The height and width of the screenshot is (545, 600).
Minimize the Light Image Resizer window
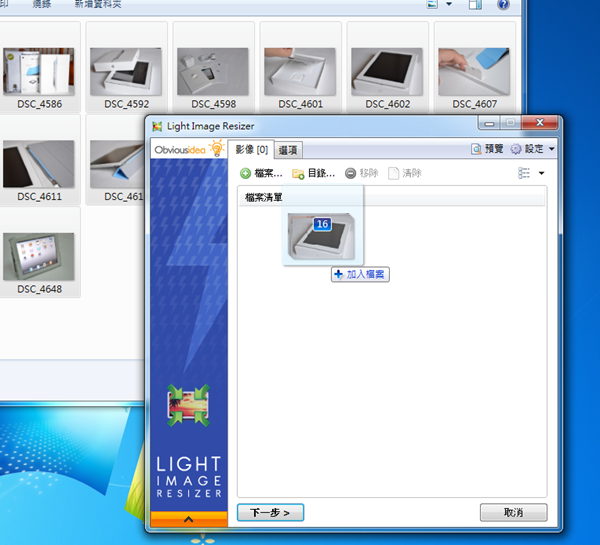click(489, 123)
